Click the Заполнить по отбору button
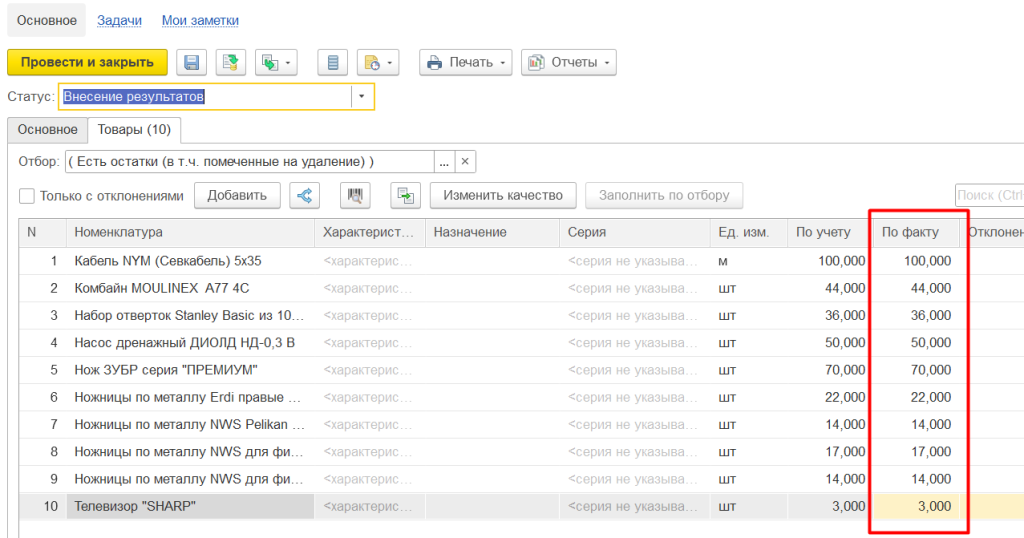 click(x=664, y=195)
